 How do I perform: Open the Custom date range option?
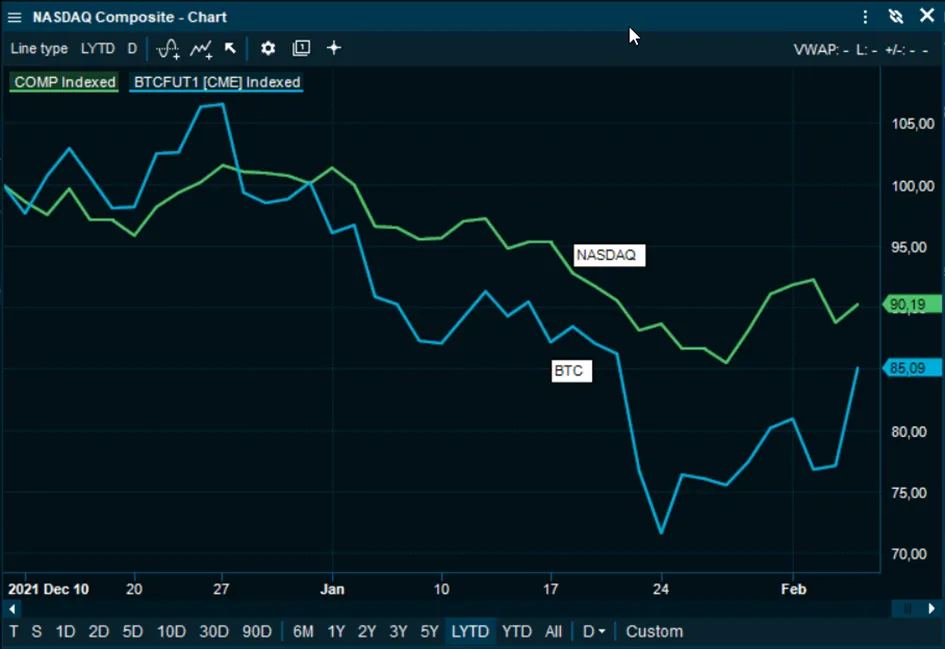[x=655, y=632]
